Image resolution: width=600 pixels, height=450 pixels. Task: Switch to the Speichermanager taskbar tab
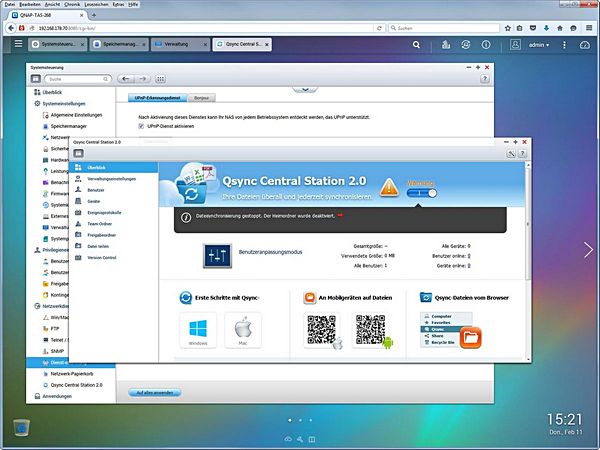point(119,44)
